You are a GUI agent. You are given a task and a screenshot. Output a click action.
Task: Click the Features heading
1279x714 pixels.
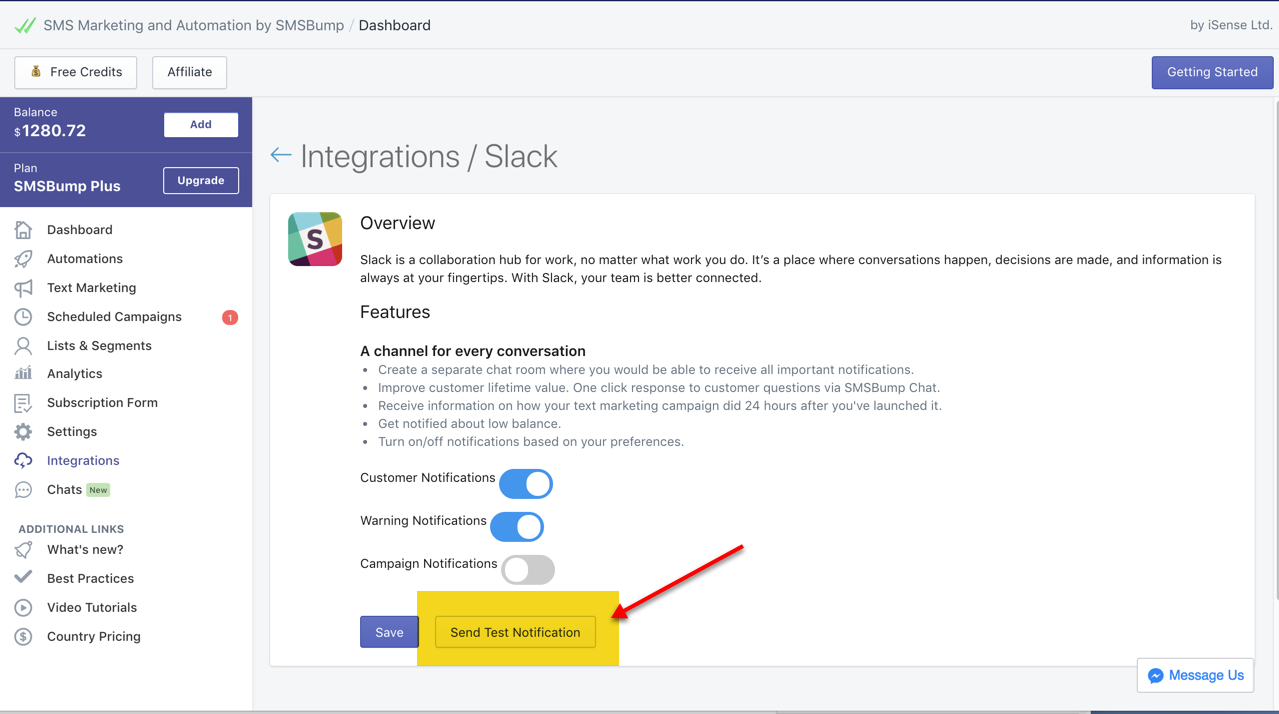click(395, 312)
